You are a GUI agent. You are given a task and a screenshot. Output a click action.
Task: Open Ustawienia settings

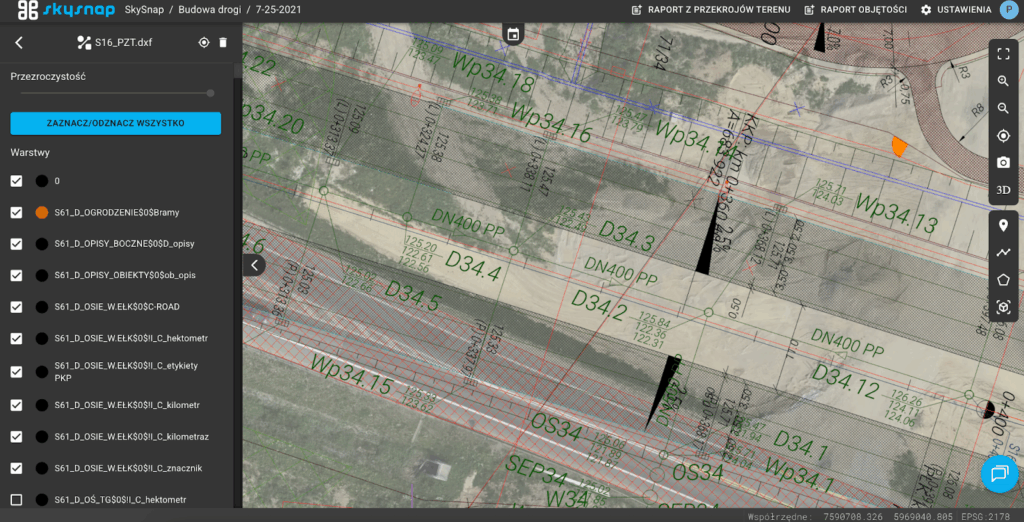tap(955, 10)
